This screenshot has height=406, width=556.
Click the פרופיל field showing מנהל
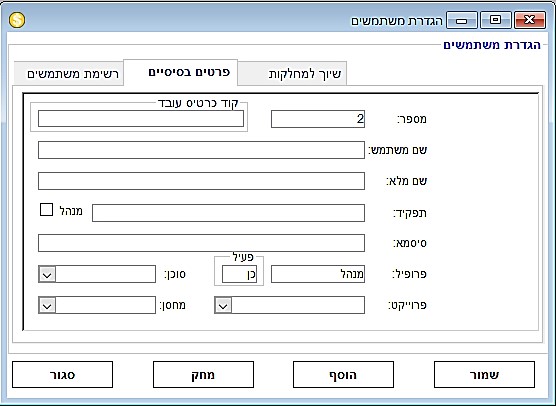[318, 274]
